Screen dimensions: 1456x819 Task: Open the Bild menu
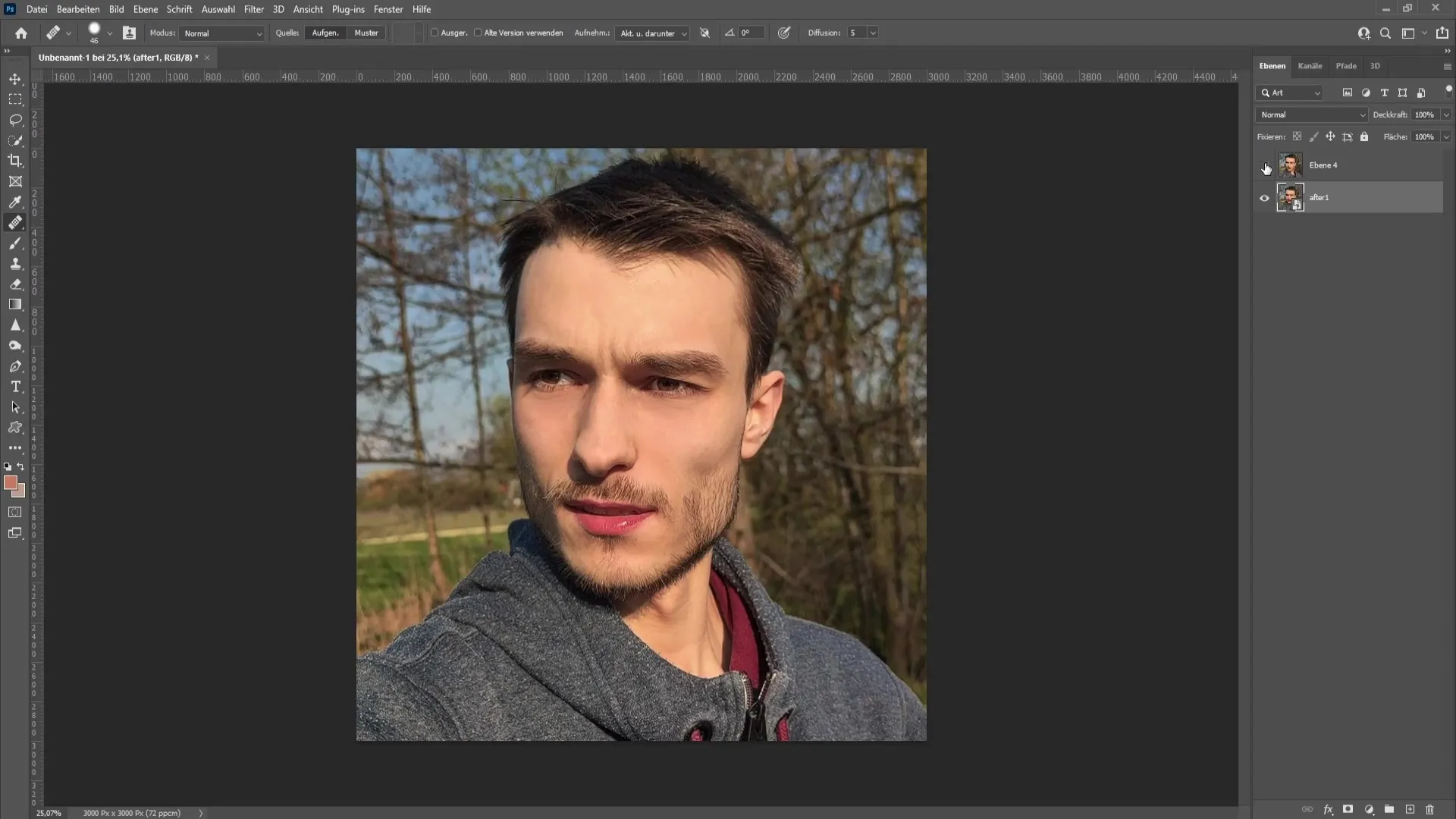(116, 9)
